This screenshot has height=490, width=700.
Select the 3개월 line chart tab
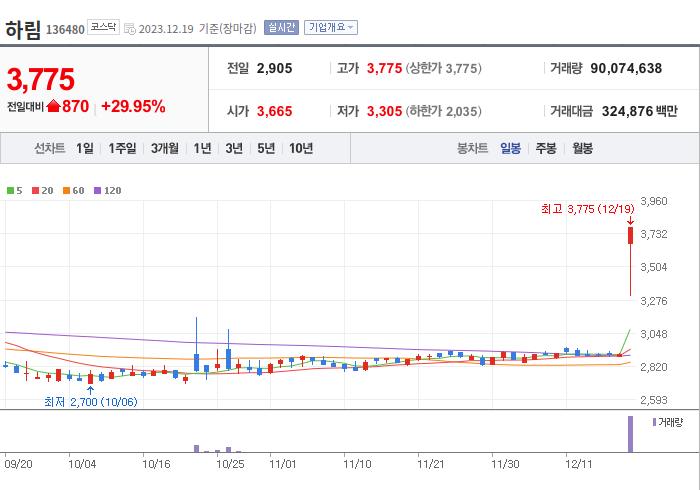click(x=165, y=148)
